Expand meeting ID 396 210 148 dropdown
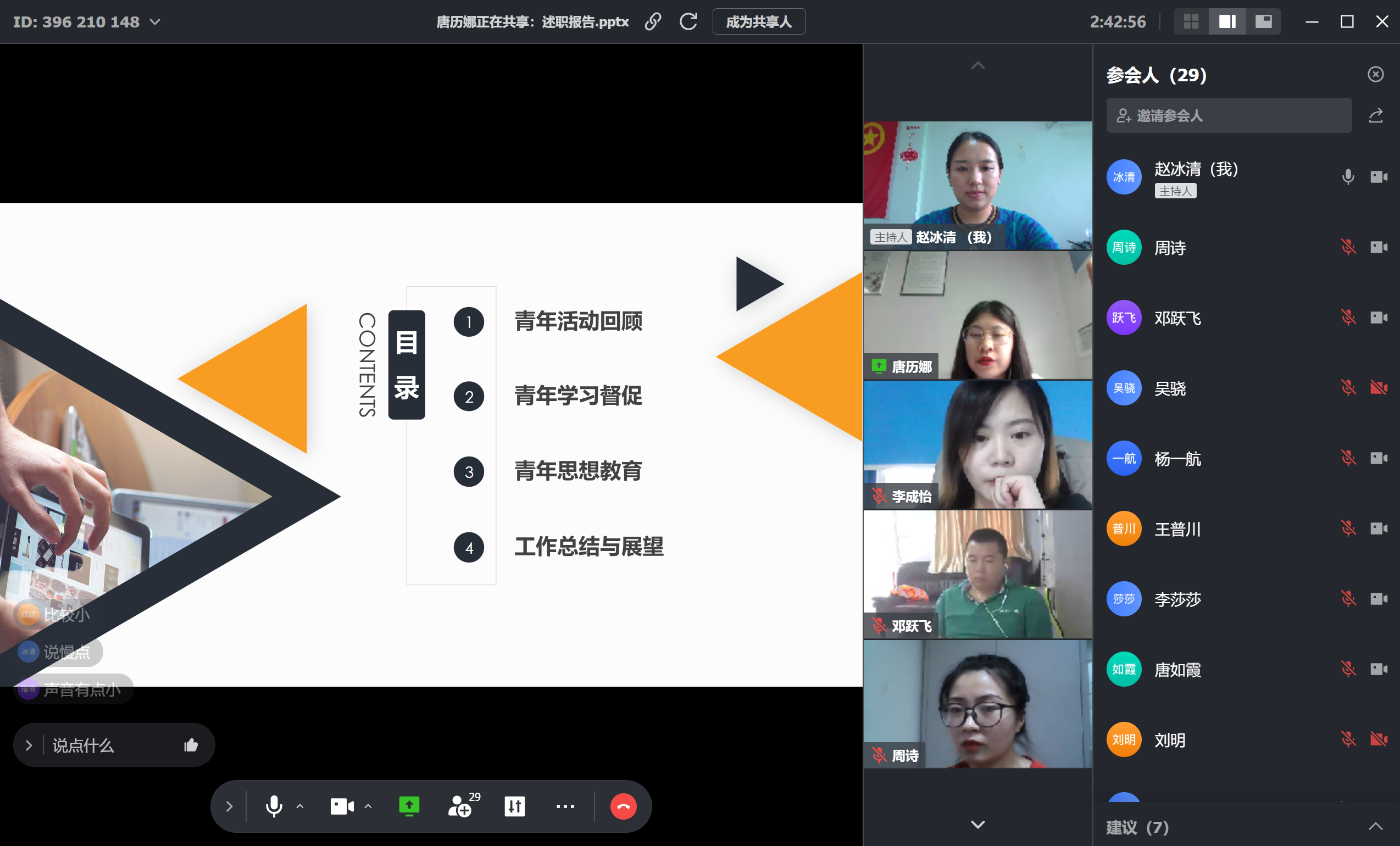1400x846 pixels. pyautogui.click(x=155, y=22)
